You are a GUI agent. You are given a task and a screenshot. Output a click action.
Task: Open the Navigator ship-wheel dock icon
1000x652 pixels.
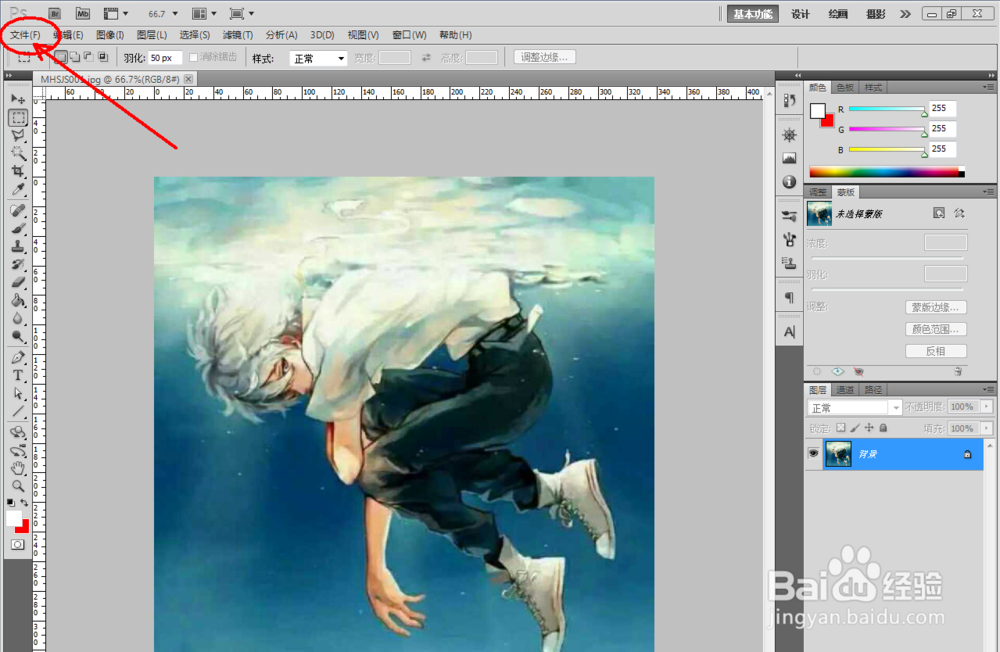coord(790,135)
